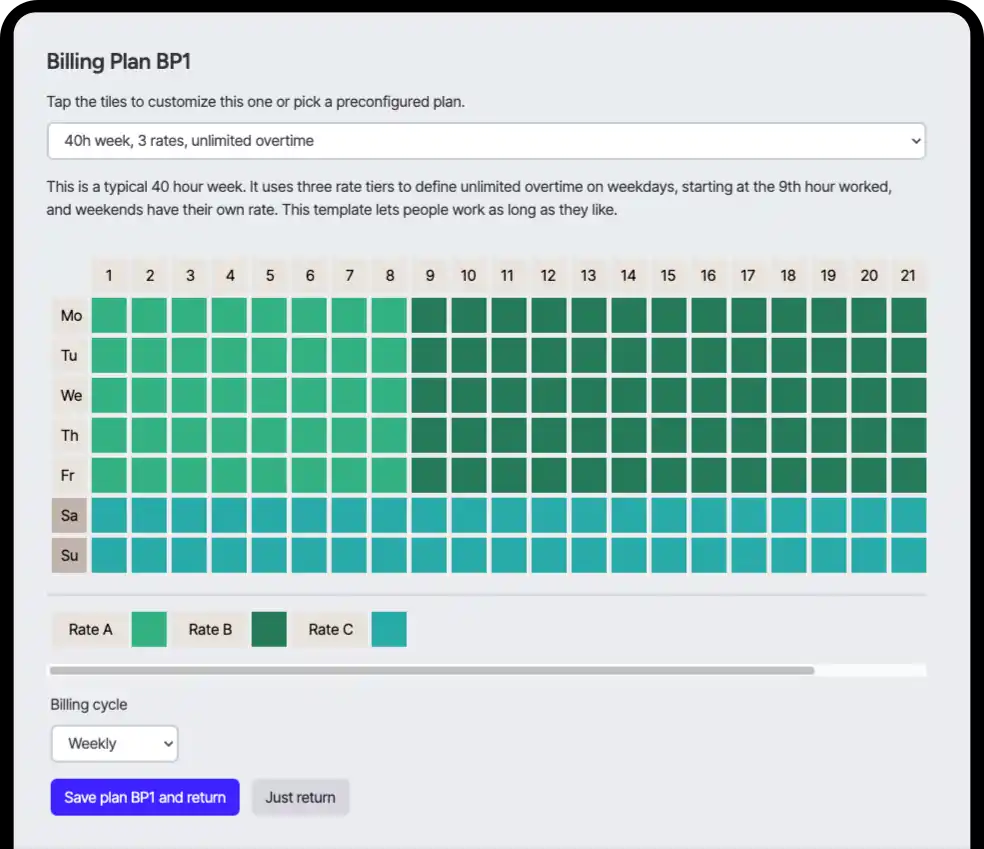Toggle Thursday hour 20 tile
This screenshot has width=984, height=849.
[x=869, y=436]
